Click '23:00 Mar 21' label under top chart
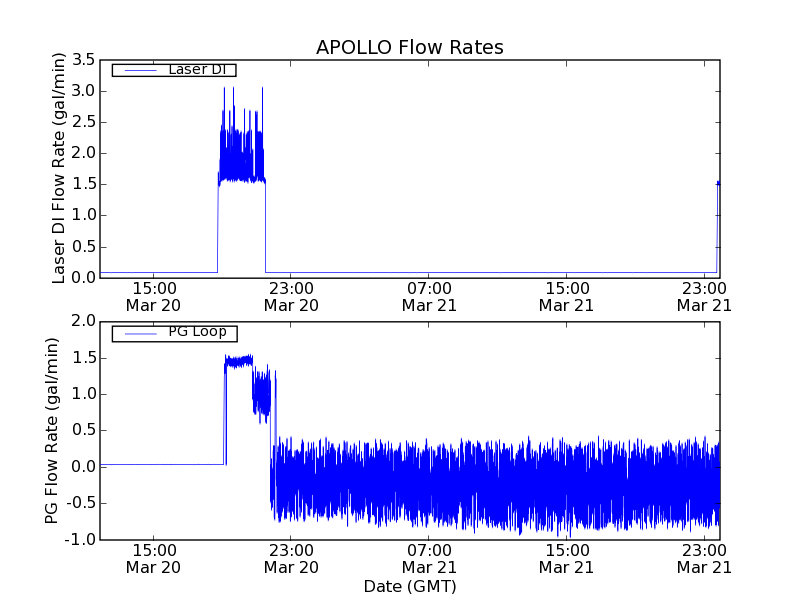800x600 pixels. coord(705,297)
